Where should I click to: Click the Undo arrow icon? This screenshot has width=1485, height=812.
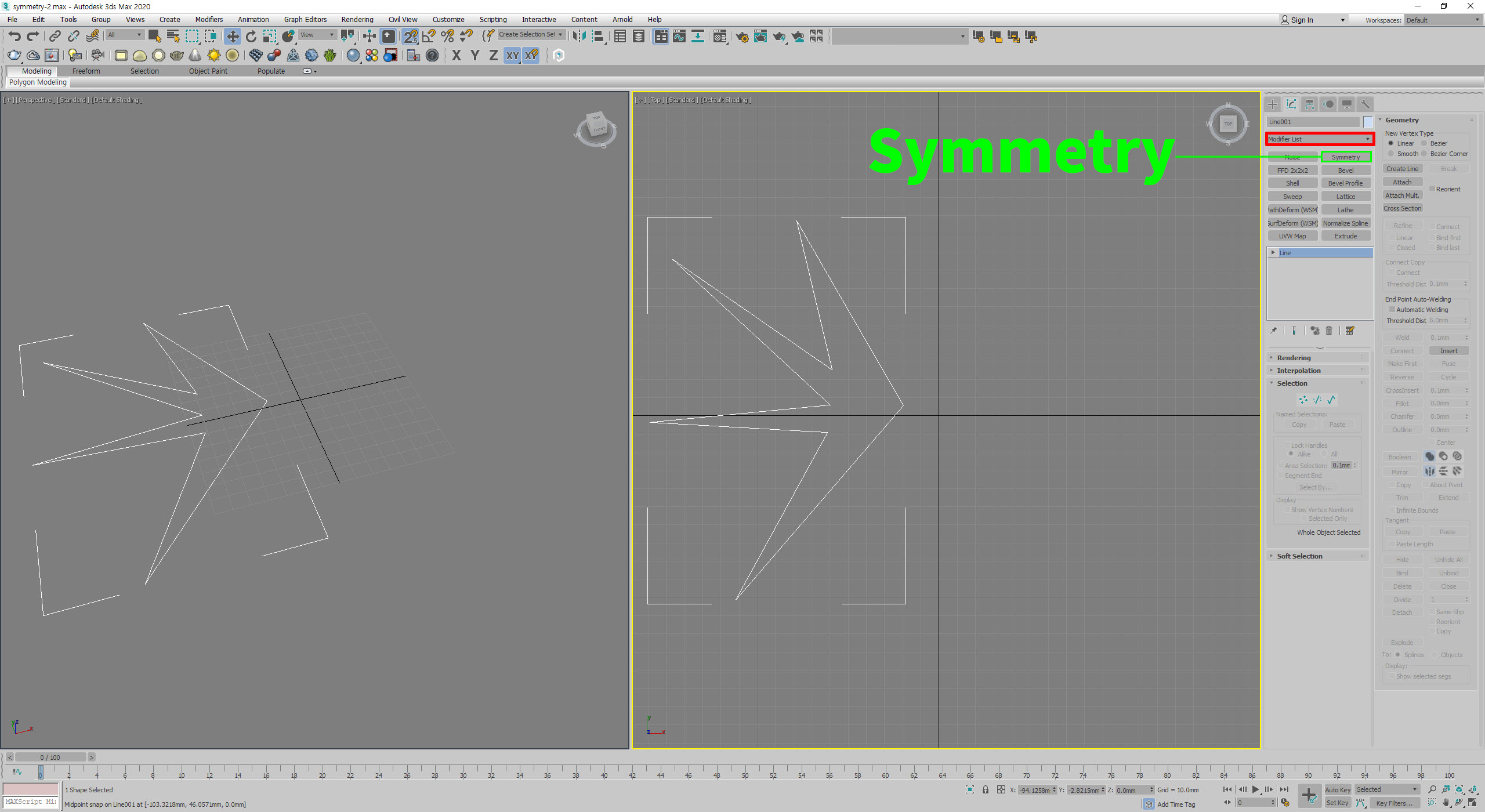[x=14, y=37]
